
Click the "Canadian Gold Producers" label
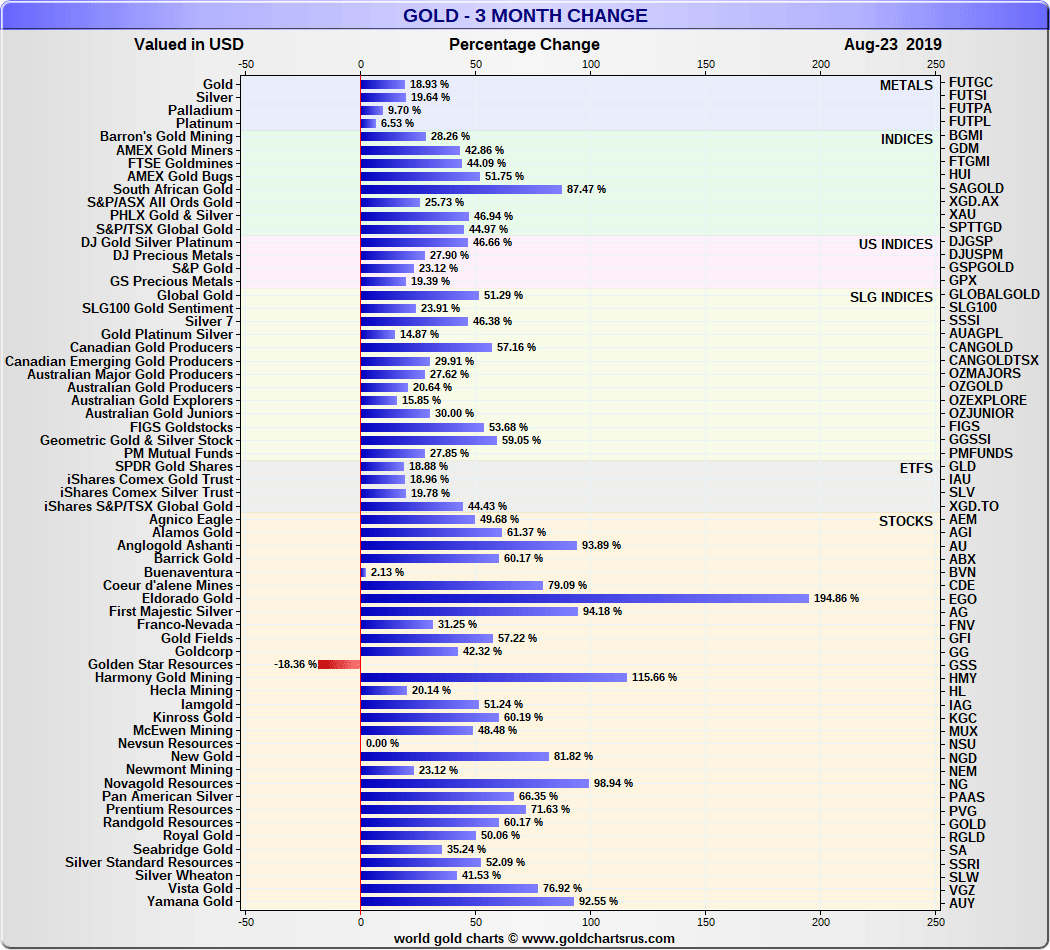click(151, 347)
